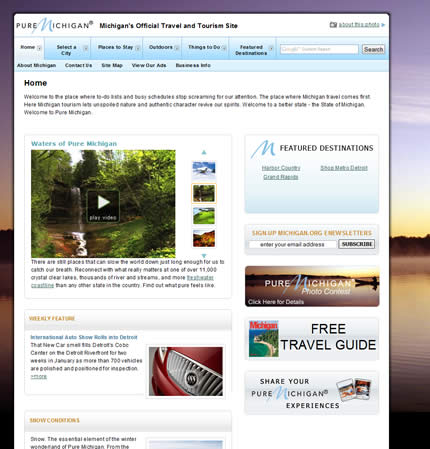Open the Pure Michigan Photo Contest banner
430x449 pixels.
(312, 286)
